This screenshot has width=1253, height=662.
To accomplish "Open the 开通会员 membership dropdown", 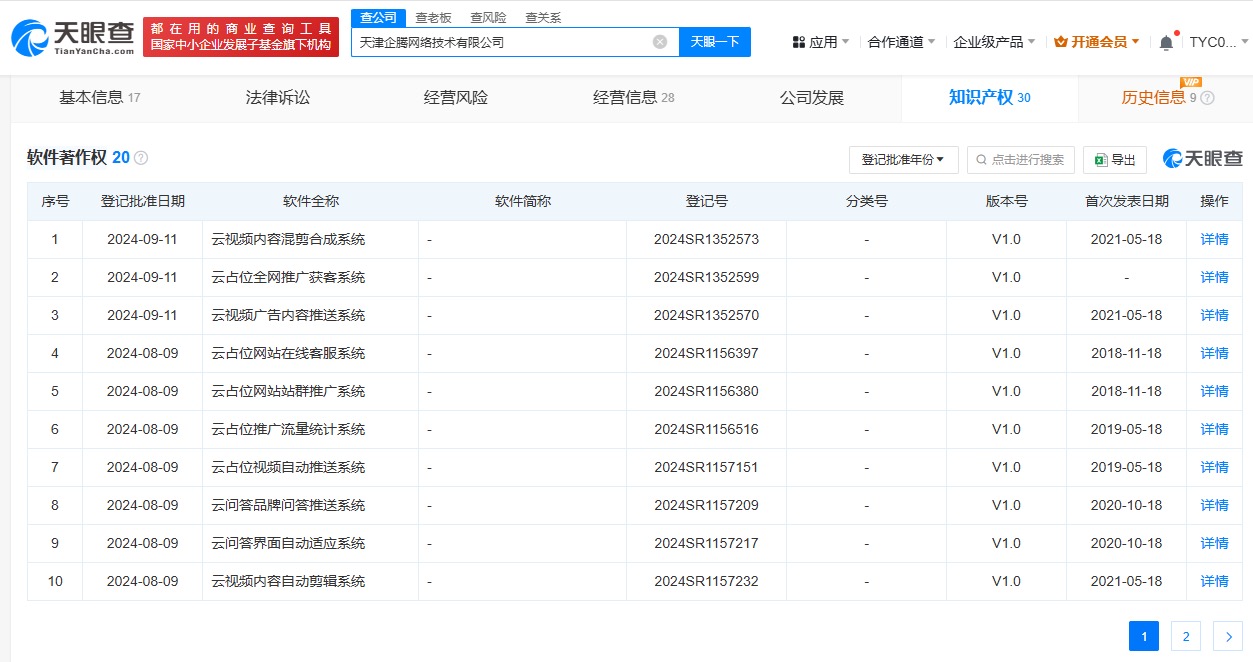I will click(x=1097, y=42).
